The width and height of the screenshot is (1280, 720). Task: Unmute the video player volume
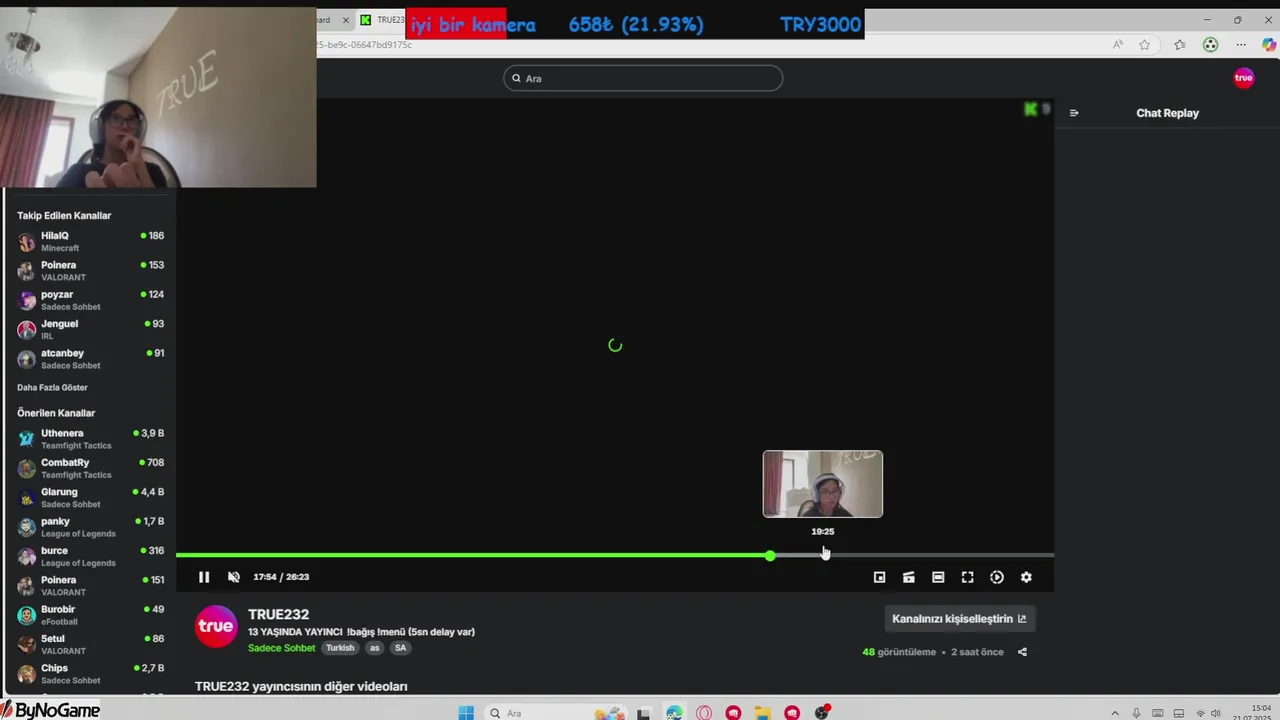(234, 577)
